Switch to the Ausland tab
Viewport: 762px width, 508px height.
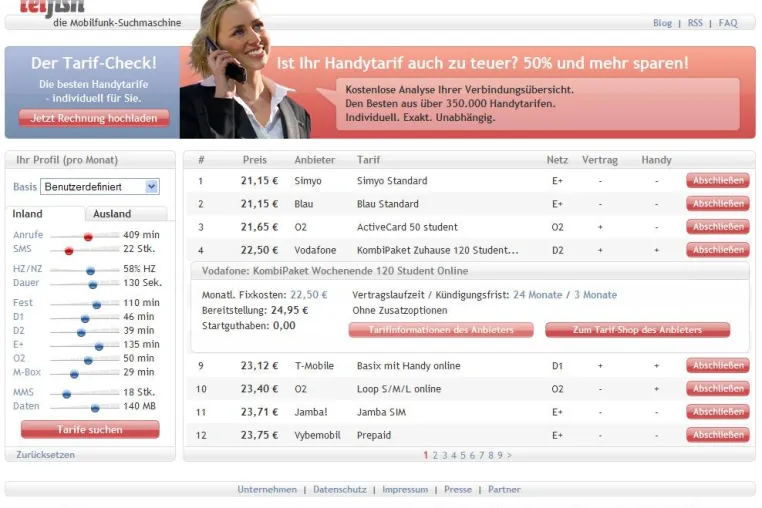click(126, 214)
